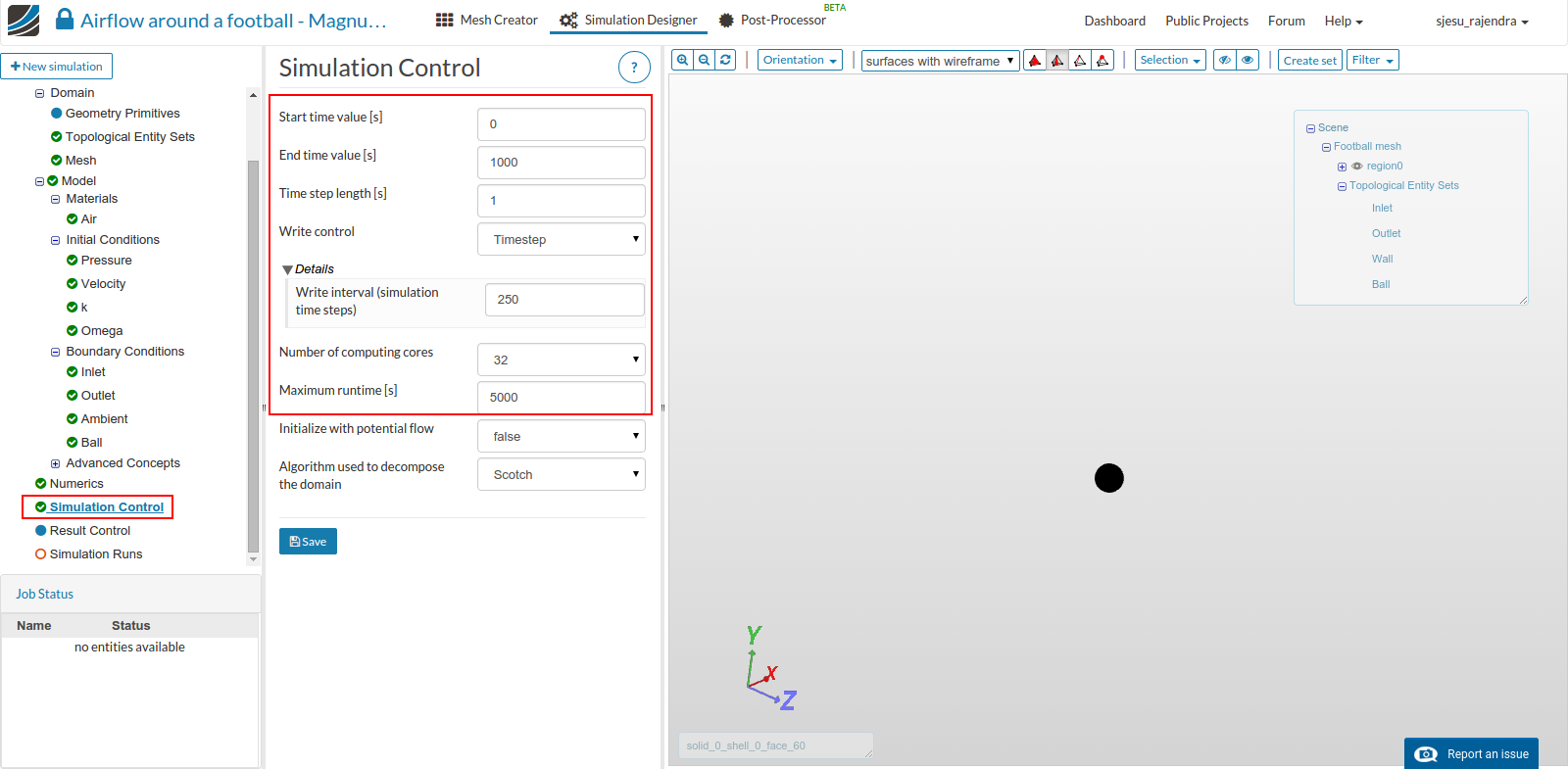Select solid surfaces render mode icon

[x=1035, y=61]
